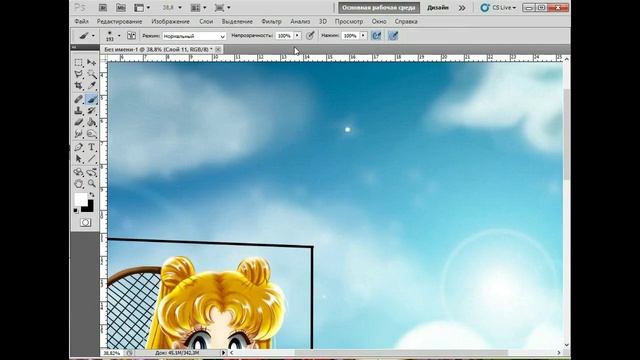Image resolution: width=640 pixels, height=360 pixels.
Task: Select the History Brush tool
Action: pyautogui.click(x=91, y=111)
